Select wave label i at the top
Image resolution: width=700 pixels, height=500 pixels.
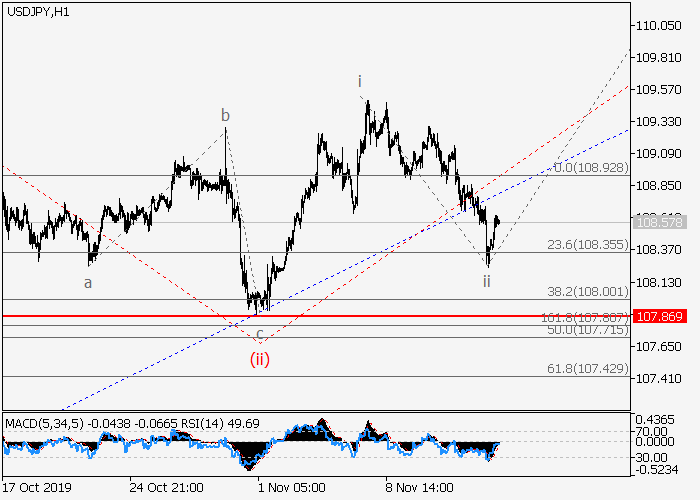coord(360,81)
